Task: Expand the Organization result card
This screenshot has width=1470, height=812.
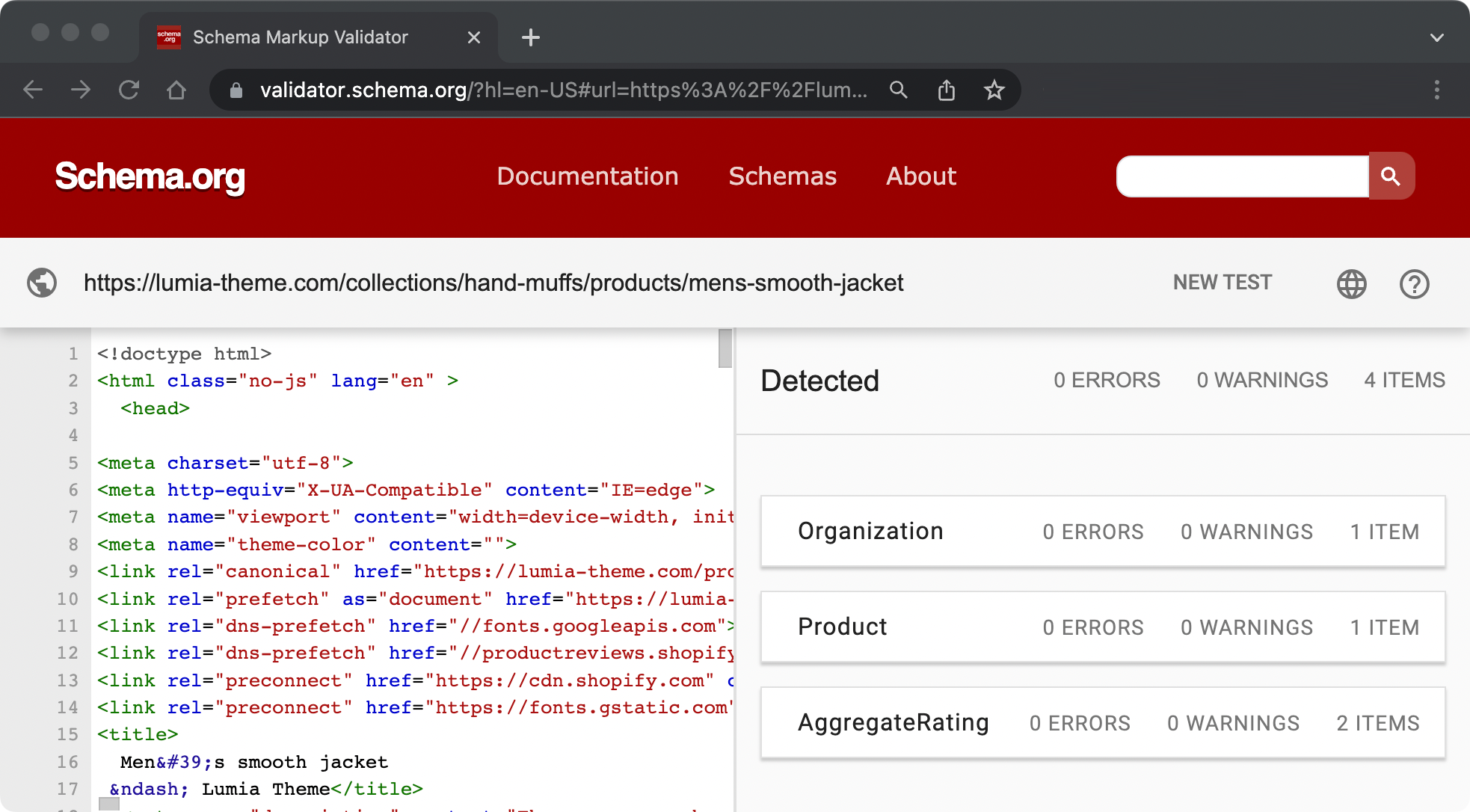Action: pos(1102,532)
